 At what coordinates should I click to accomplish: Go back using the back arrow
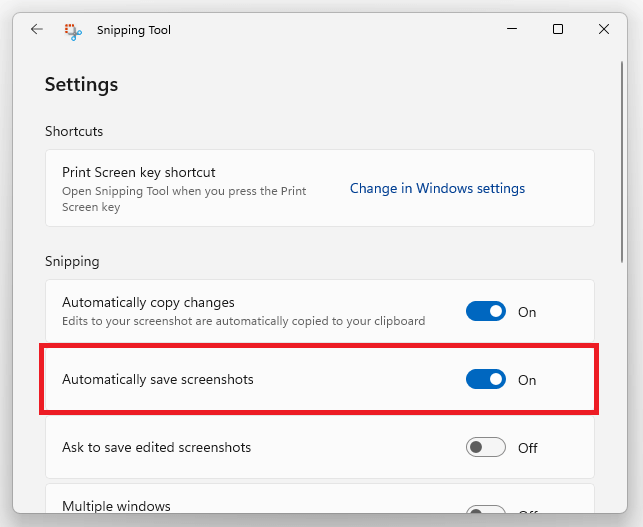point(37,29)
